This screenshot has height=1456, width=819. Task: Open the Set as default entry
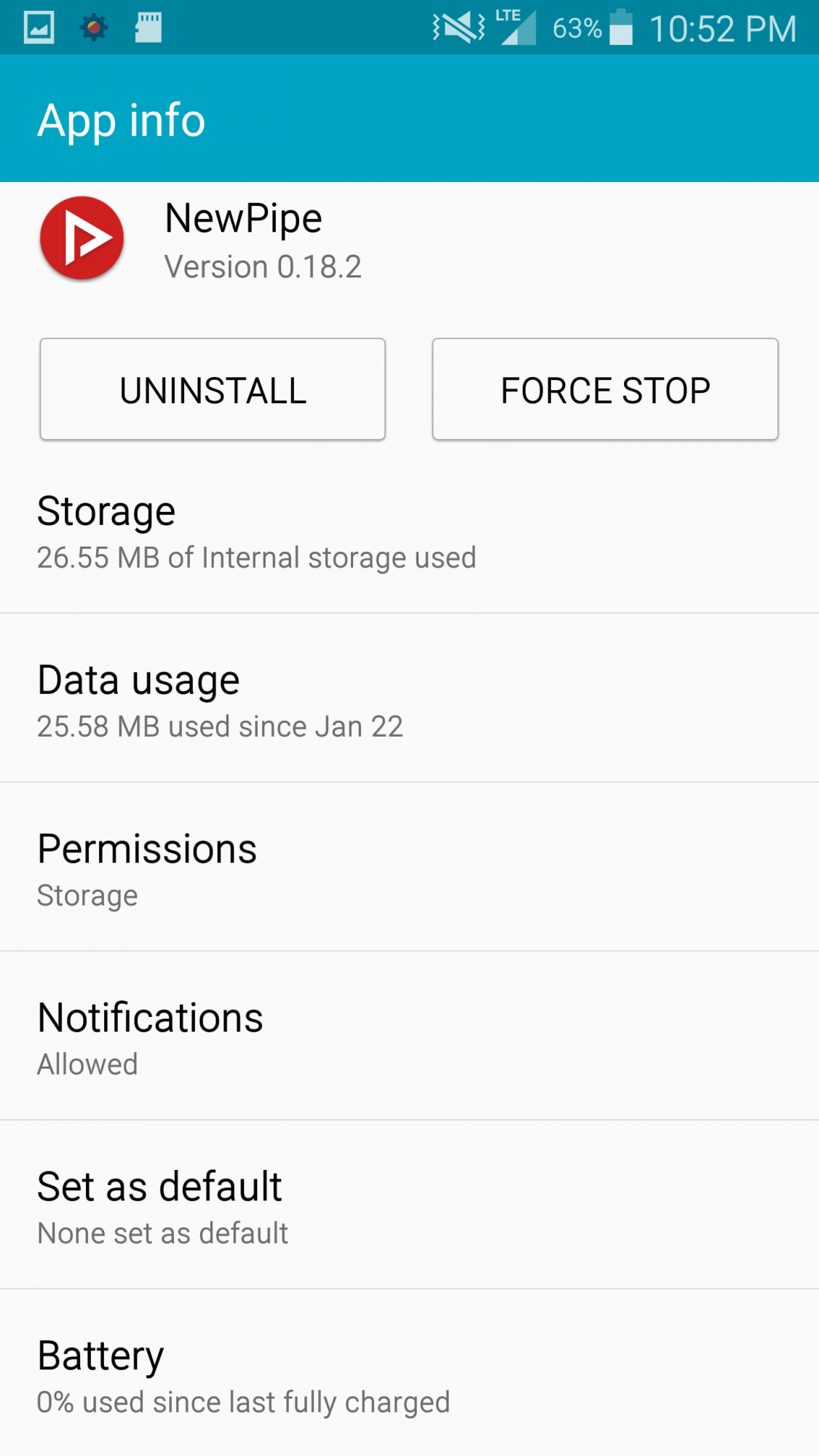point(409,1207)
